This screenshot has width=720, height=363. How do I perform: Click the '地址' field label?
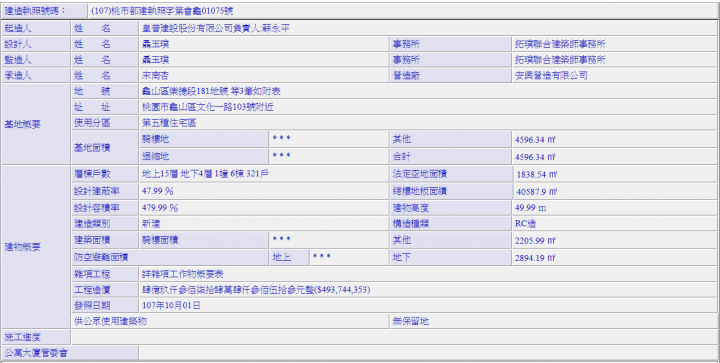coord(92,107)
